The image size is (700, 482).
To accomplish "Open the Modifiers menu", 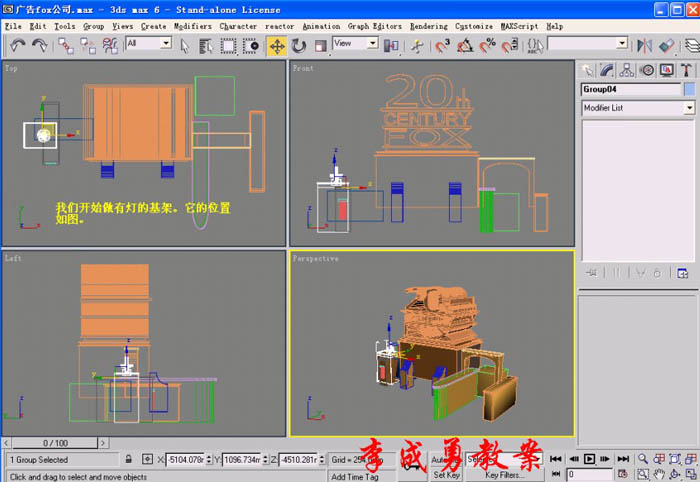I will pyautogui.click(x=192, y=26).
